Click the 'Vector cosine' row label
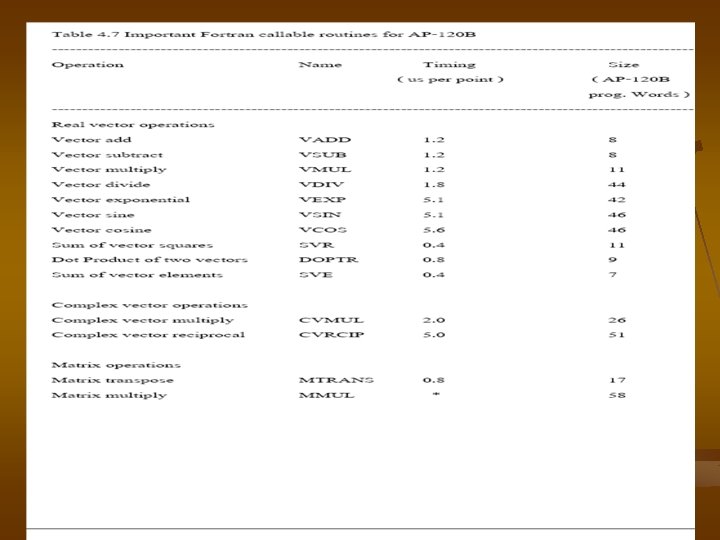Screen dimensions: 720x540 coord(101,230)
